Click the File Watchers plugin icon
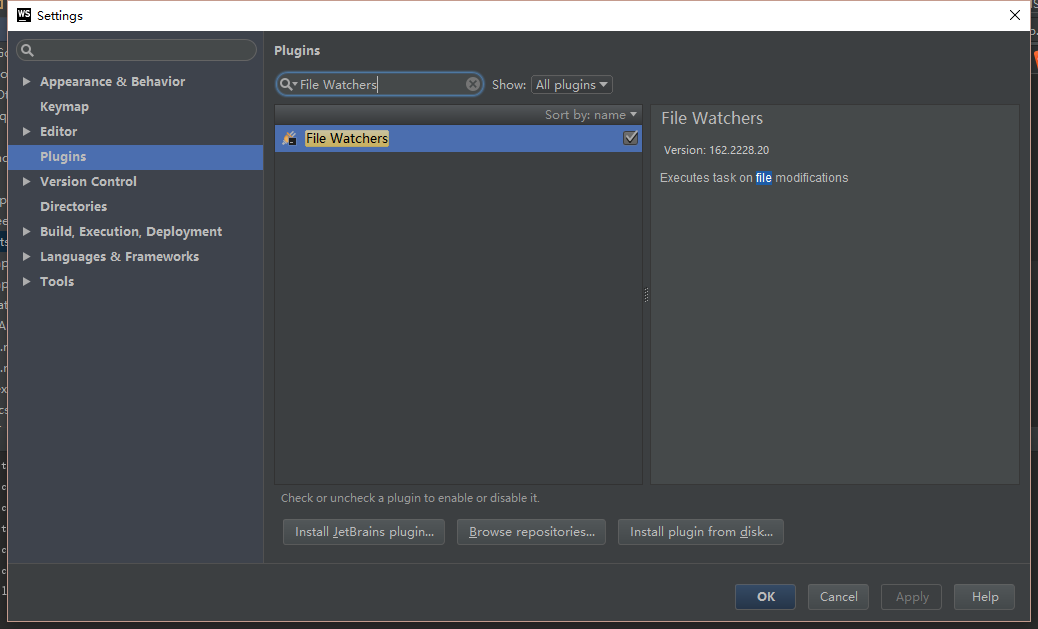This screenshot has height=629, width=1038. (289, 138)
